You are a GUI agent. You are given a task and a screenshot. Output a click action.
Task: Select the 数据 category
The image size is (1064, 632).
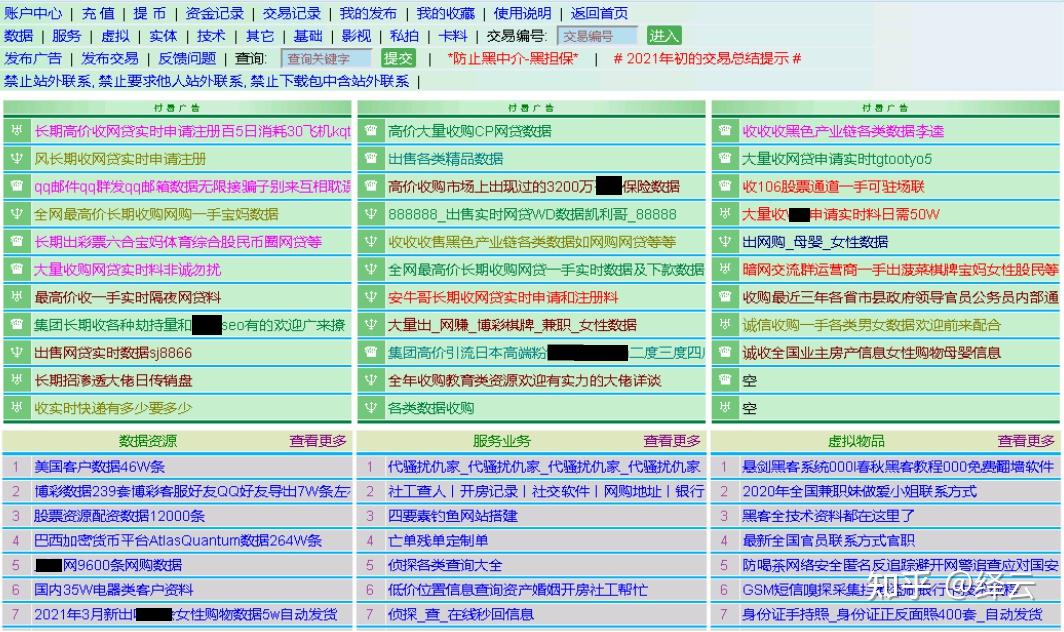pos(18,36)
